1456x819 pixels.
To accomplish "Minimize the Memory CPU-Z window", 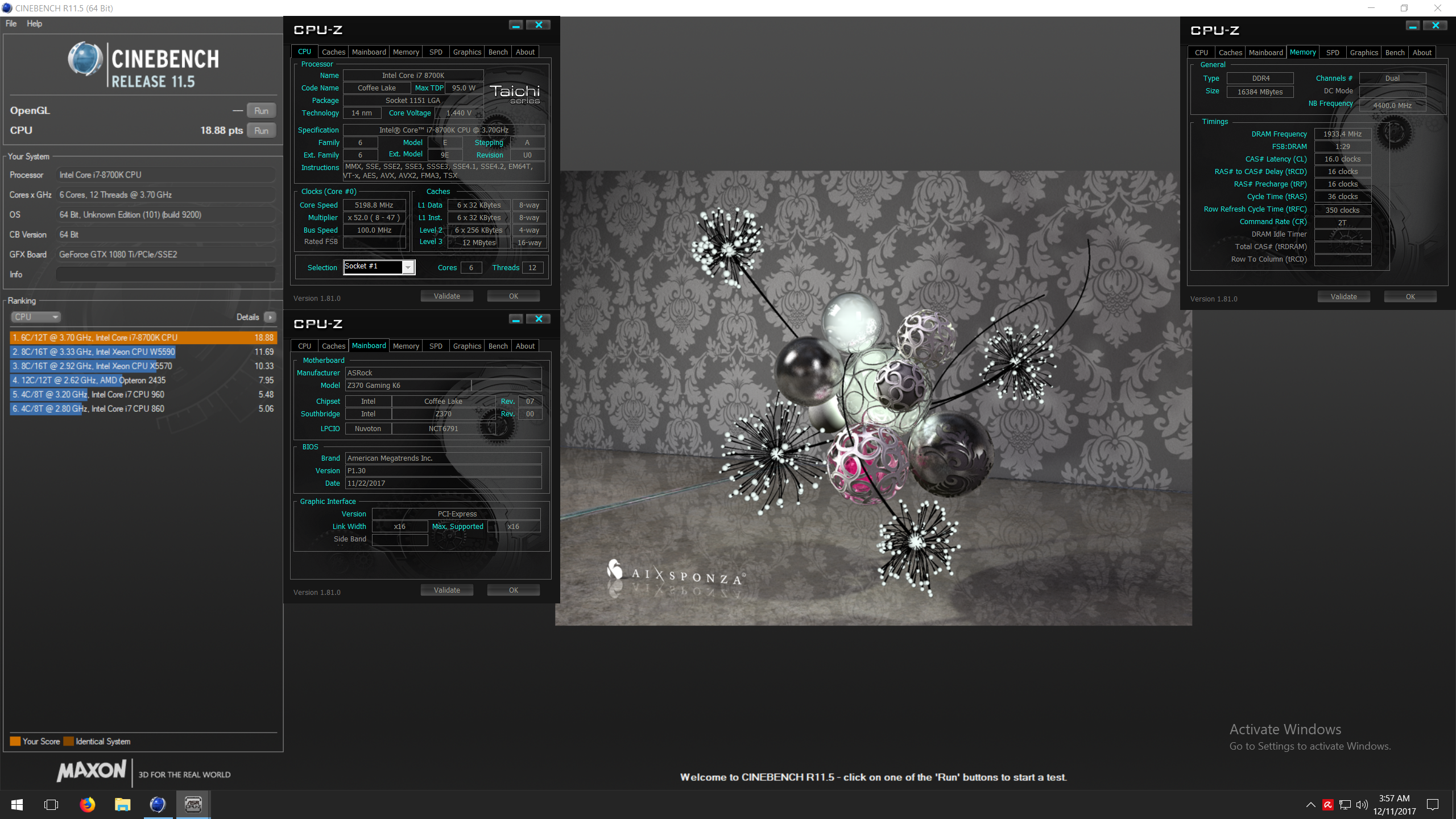I will click(1413, 26).
